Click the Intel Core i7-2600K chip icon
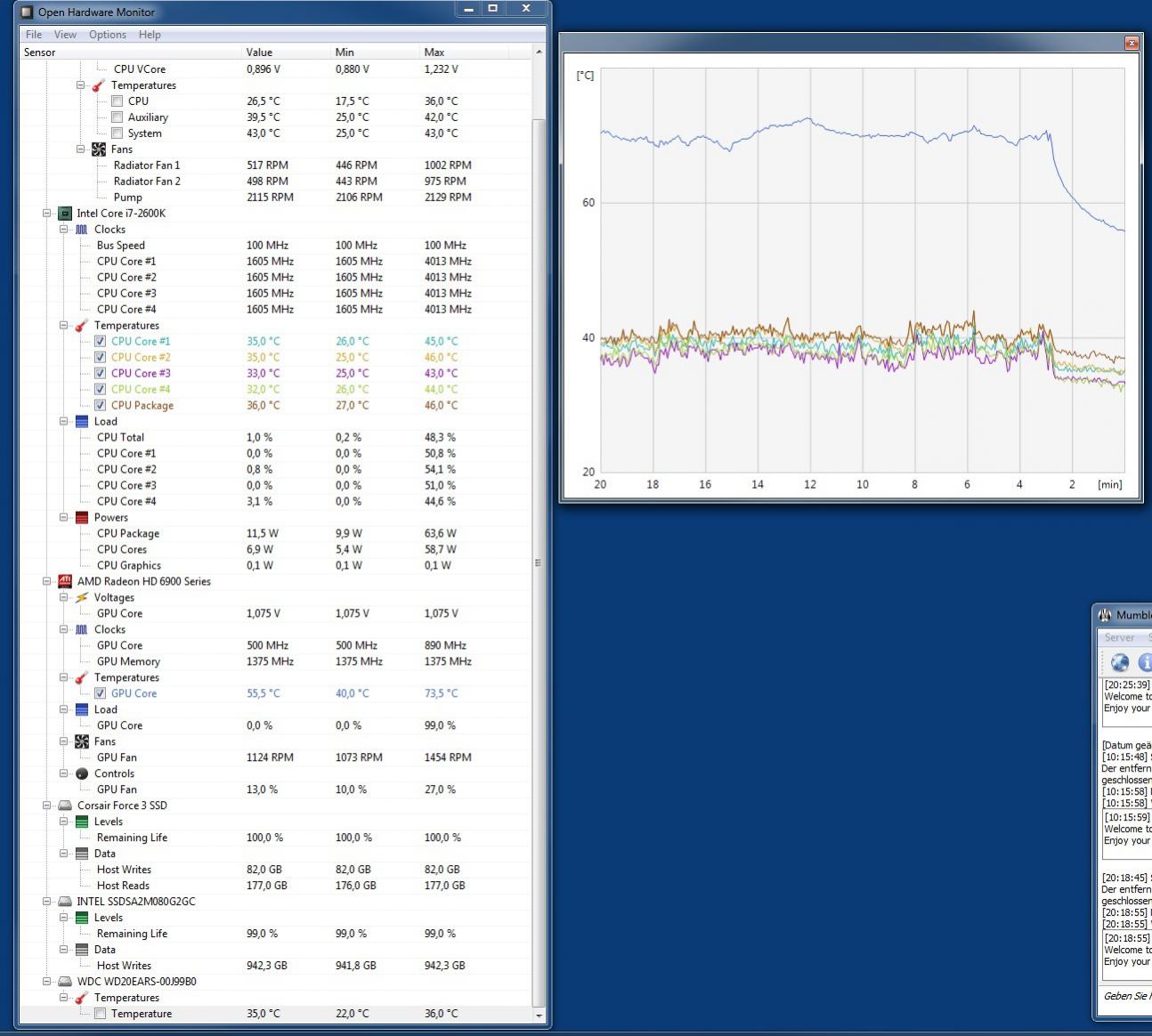 click(x=64, y=214)
